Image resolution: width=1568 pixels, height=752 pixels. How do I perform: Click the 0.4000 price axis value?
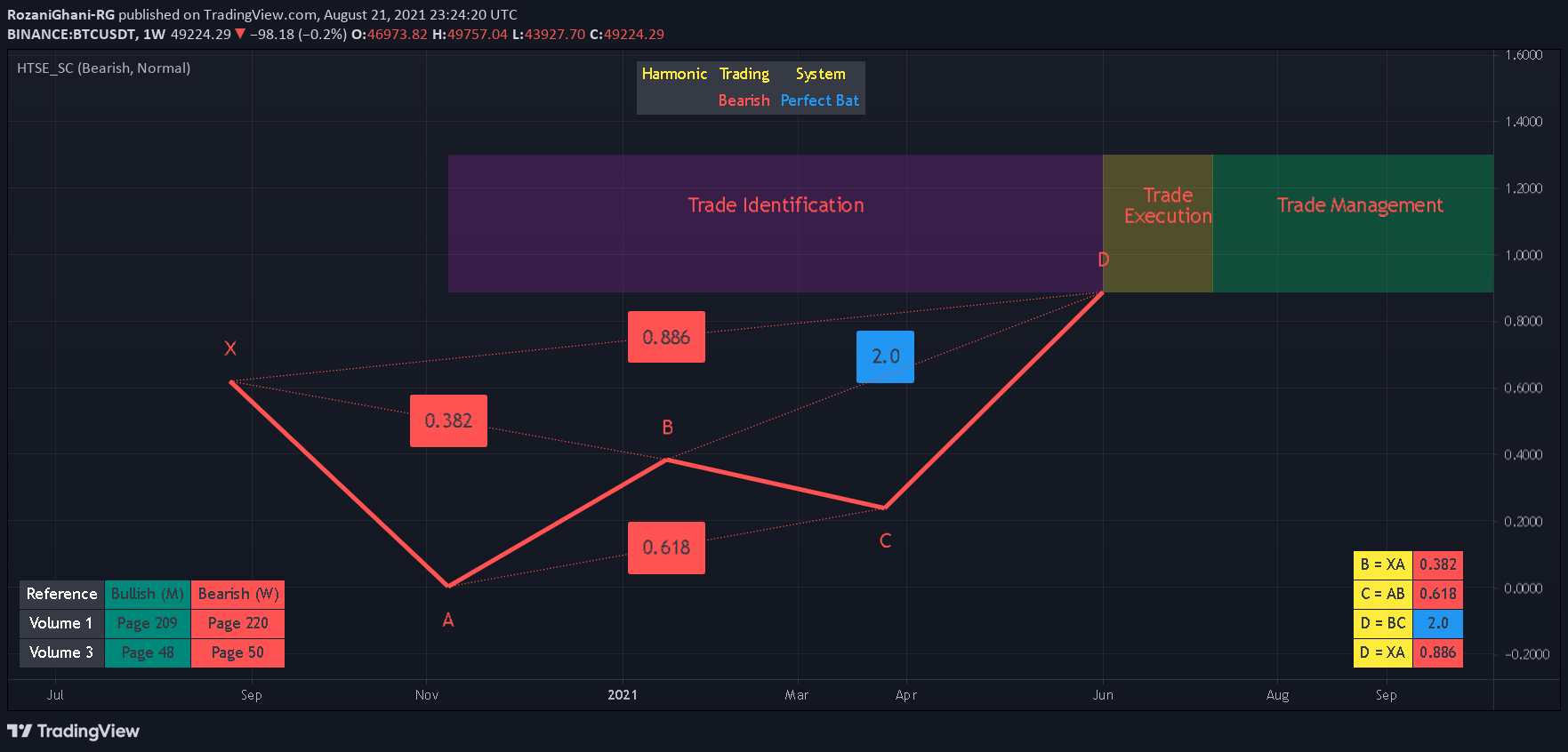click(x=1524, y=455)
